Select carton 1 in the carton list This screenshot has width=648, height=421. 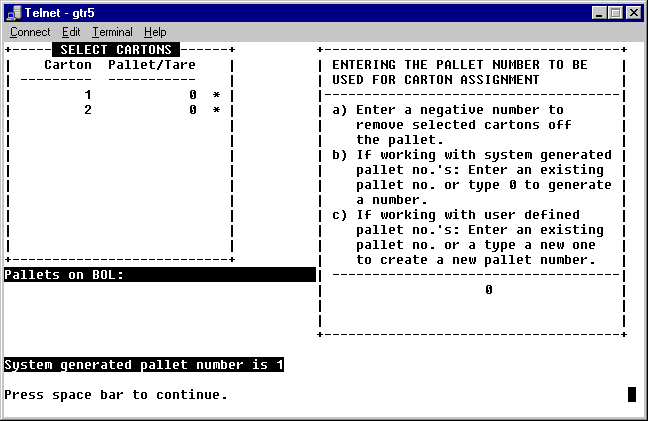[x=87, y=95]
